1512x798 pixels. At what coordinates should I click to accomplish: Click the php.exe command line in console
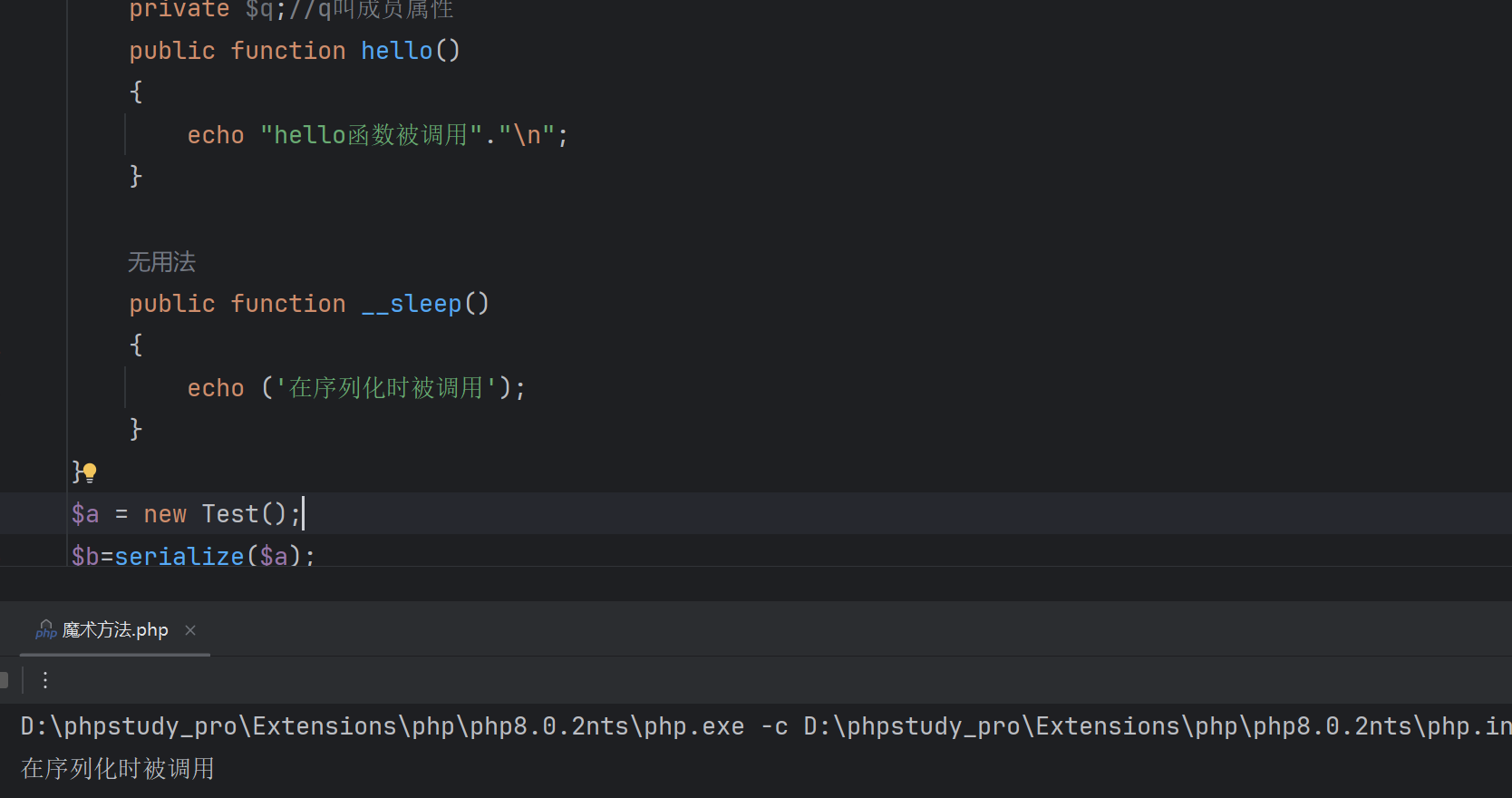[x=766, y=726]
